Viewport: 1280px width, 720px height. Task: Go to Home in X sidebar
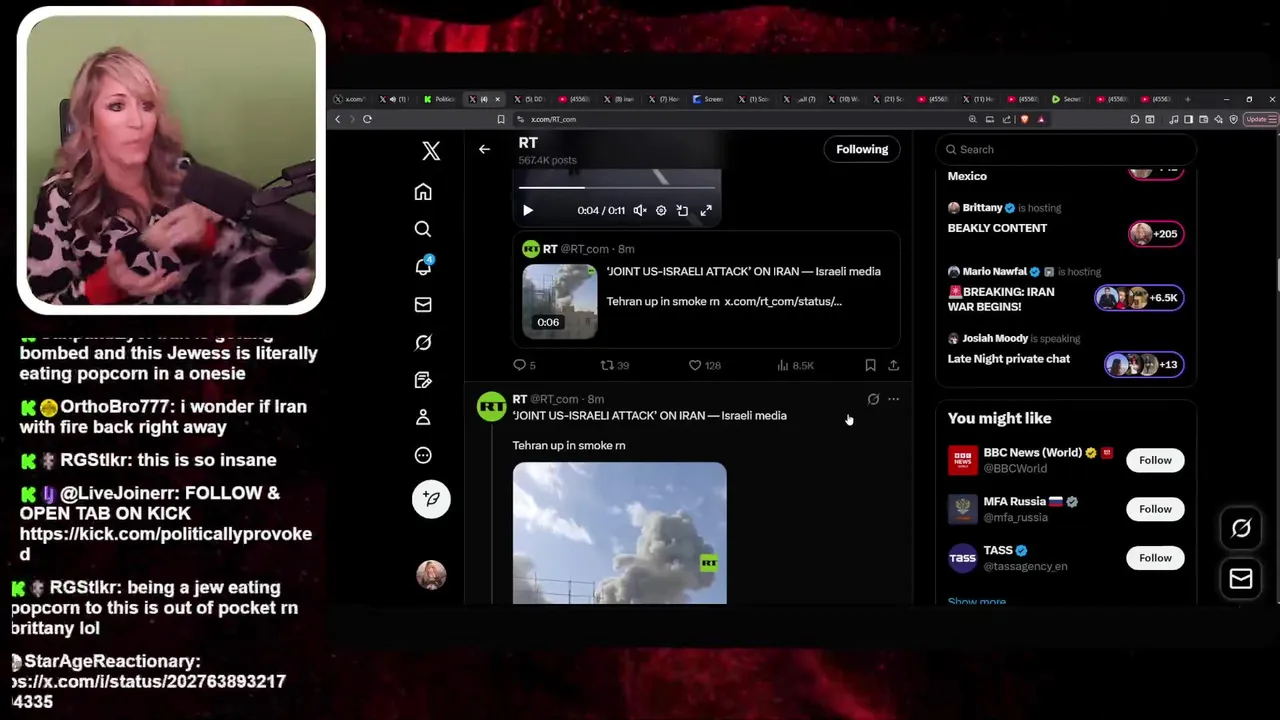[x=423, y=192]
